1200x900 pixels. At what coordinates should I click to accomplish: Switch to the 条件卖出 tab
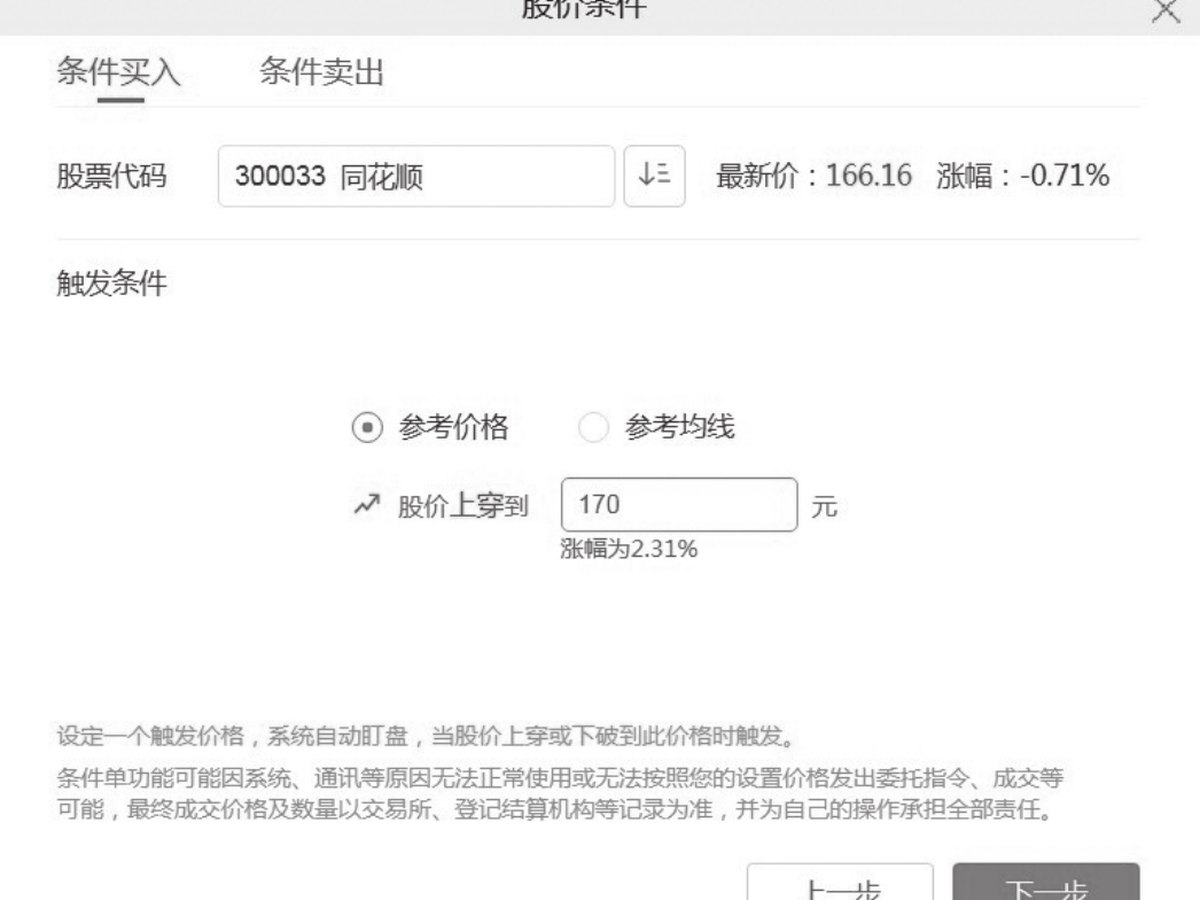[x=322, y=72]
